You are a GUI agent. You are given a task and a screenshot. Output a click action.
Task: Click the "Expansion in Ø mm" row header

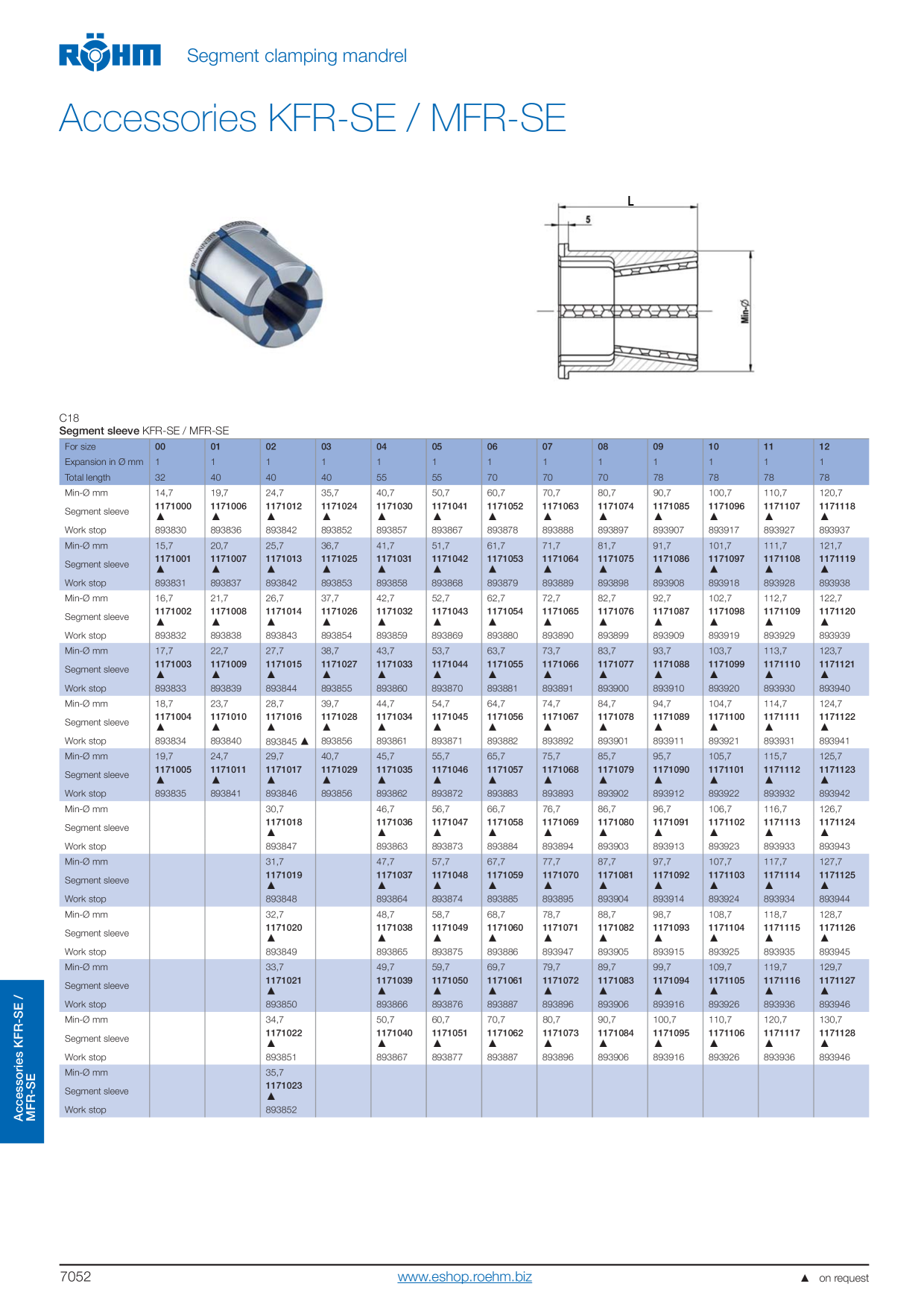104,462
